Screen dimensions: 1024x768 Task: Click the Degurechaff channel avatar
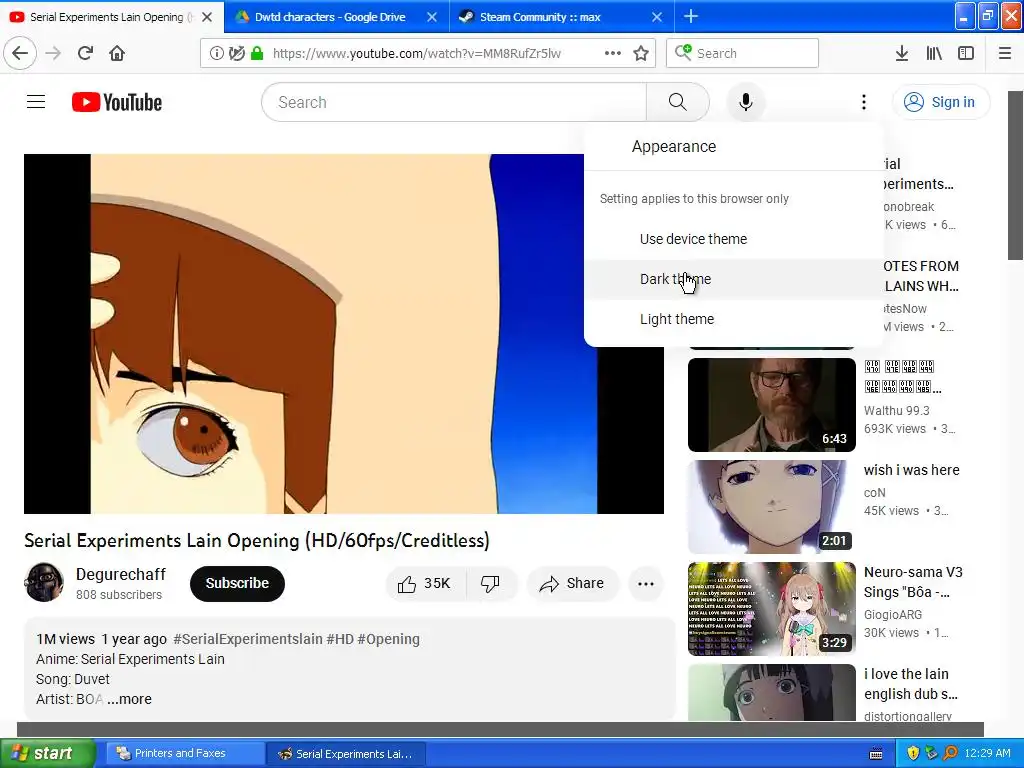44,582
